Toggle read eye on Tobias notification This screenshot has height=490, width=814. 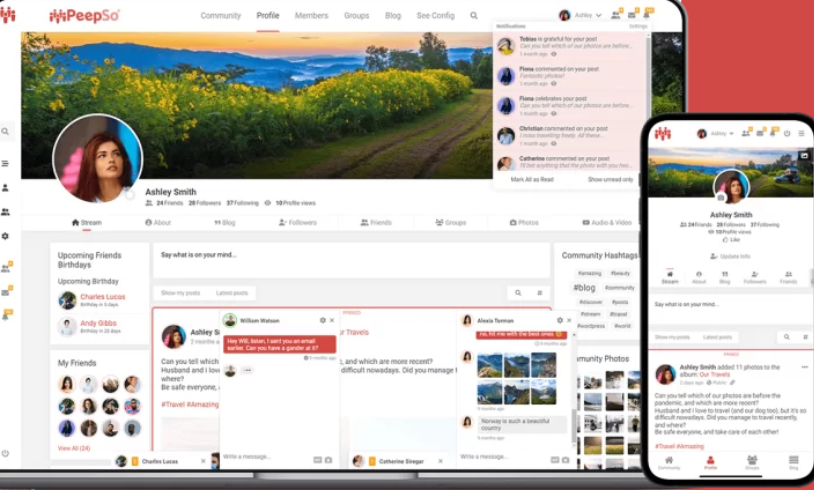pyautogui.click(x=553, y=54)
